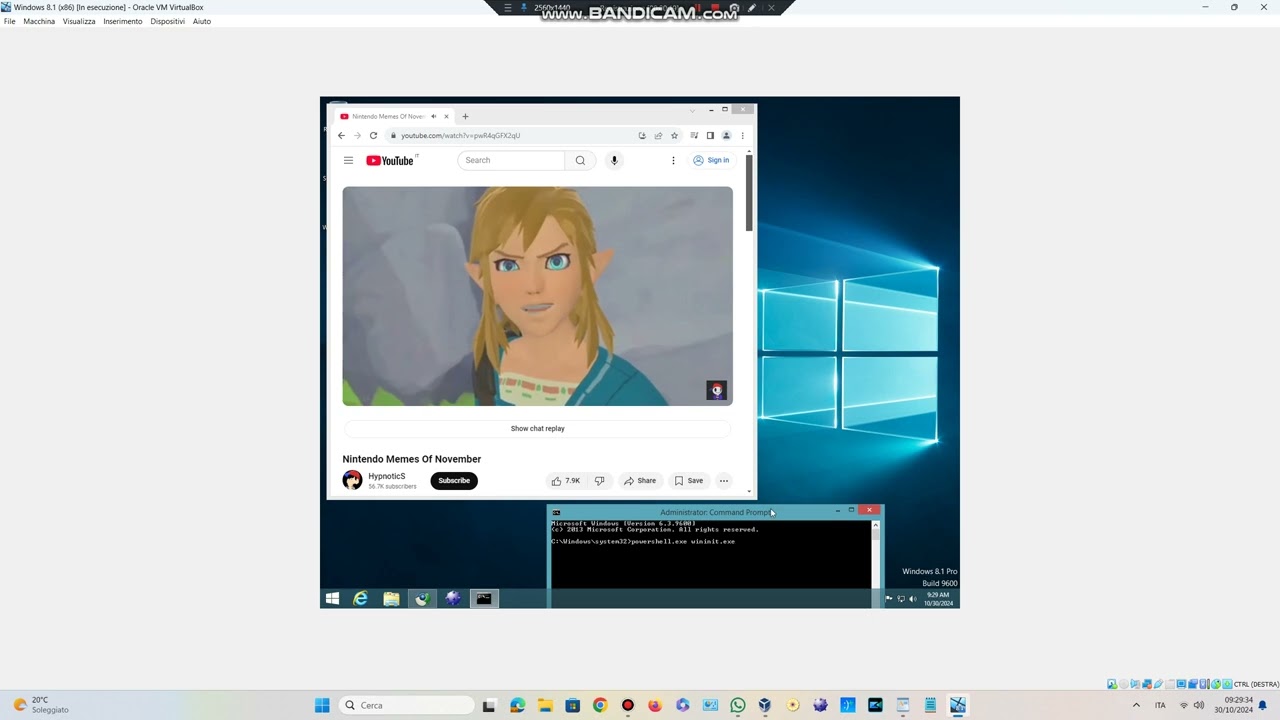
Task: Open the HypnoticS channel name link
Action: pos(387,476)
